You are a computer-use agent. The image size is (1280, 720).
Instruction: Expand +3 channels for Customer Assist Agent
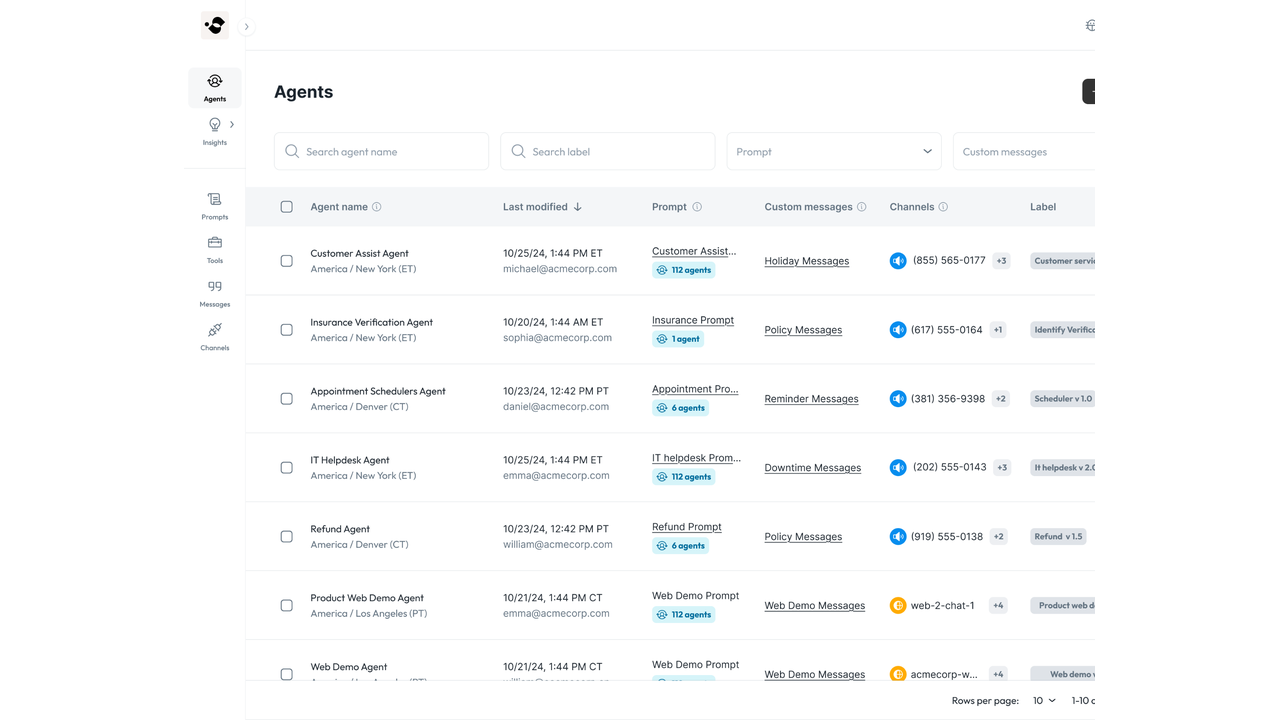click(x=1001, y=261)
